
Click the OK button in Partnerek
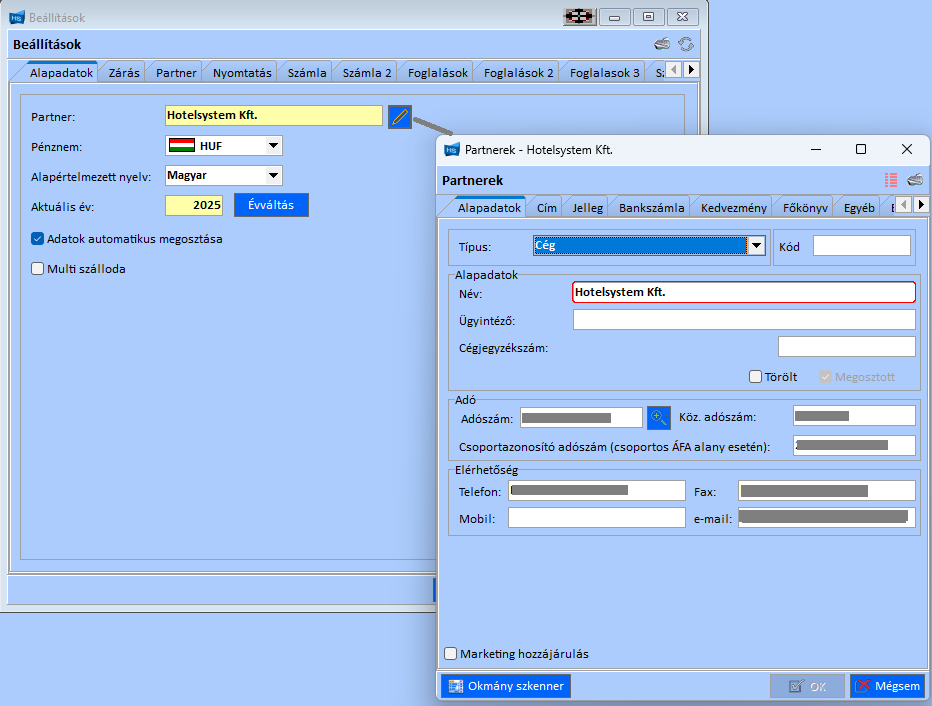click(807, 686)
